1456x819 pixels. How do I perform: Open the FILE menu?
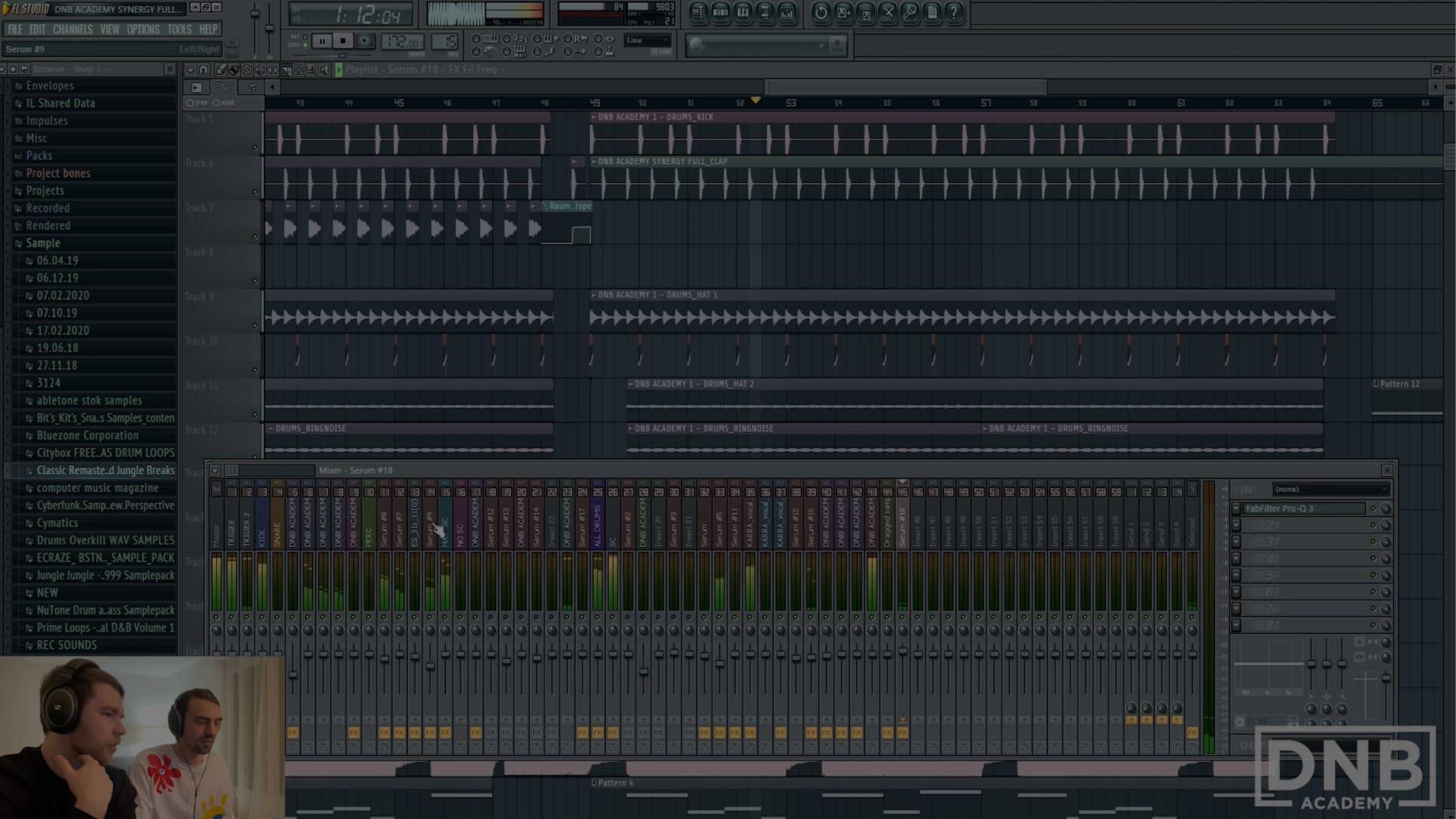point(15,30)
